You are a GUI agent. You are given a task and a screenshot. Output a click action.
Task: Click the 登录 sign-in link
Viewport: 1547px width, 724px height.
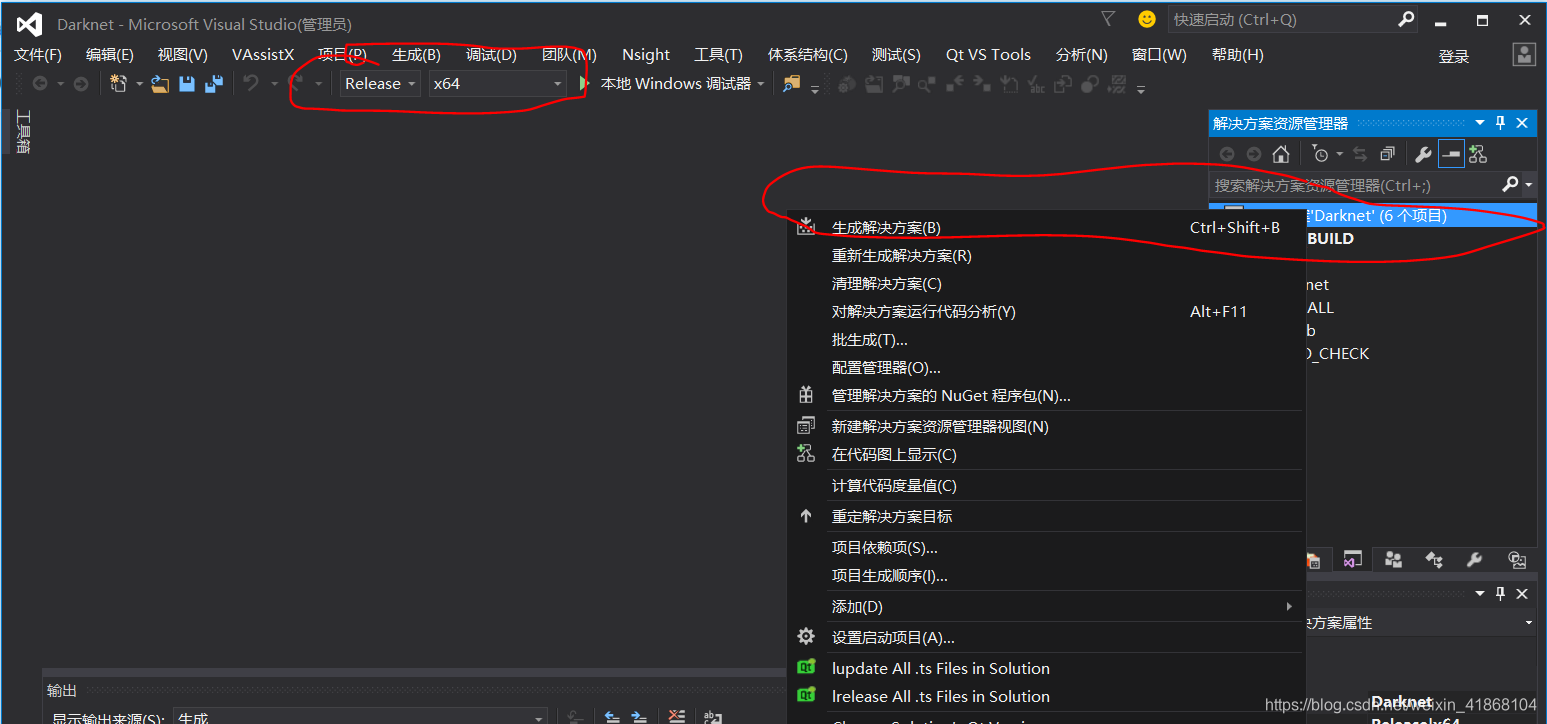pyautogui.click(x=1454, y=57)
